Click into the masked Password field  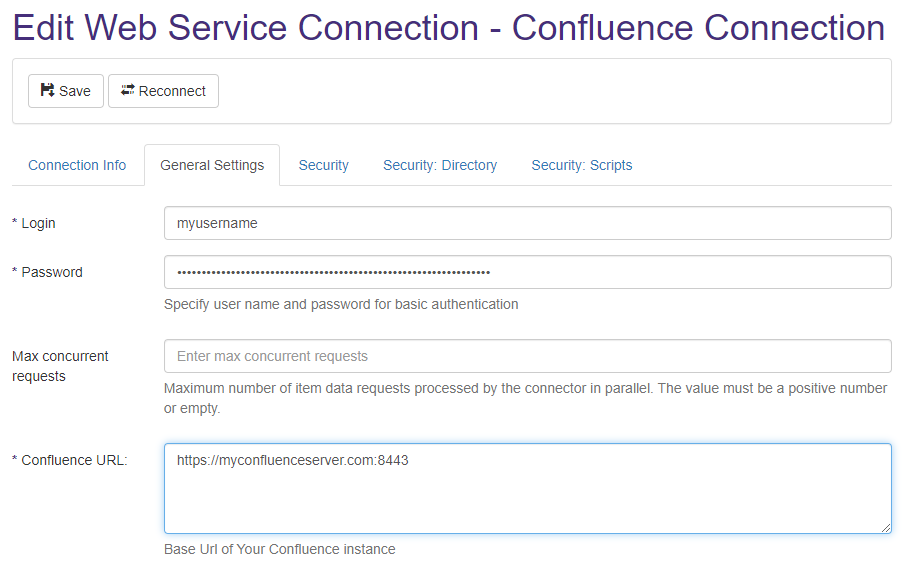point(527,272)
